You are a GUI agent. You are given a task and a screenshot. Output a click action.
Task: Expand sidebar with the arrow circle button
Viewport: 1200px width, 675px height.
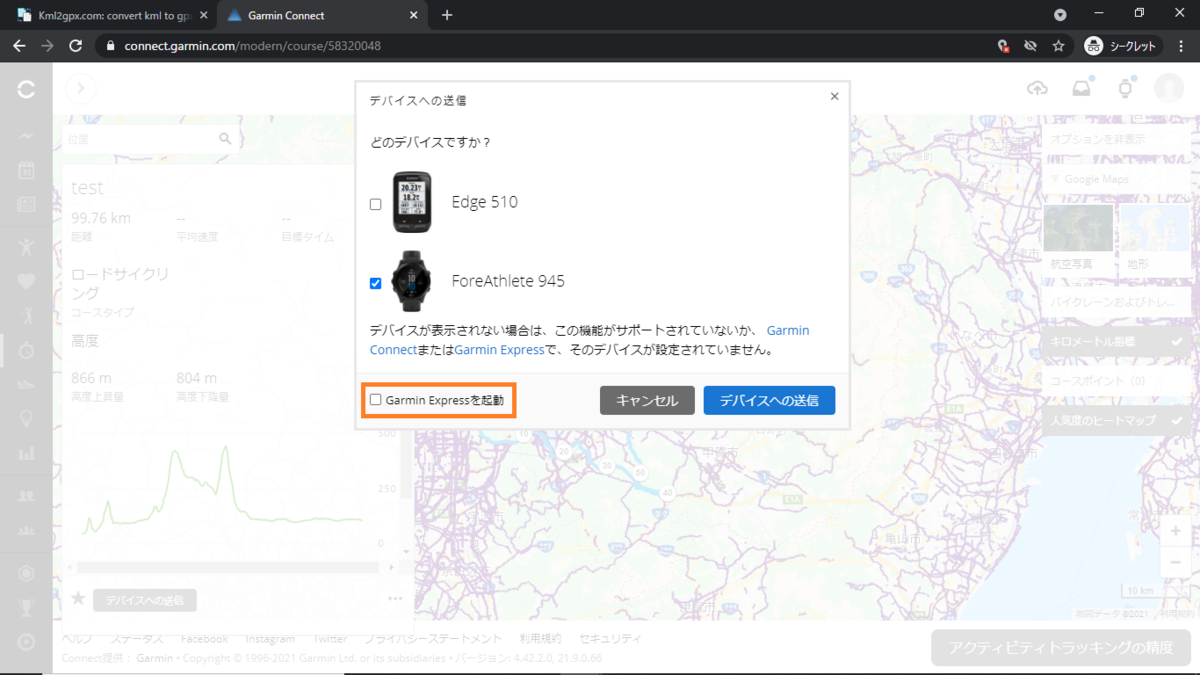click(81, 89)
